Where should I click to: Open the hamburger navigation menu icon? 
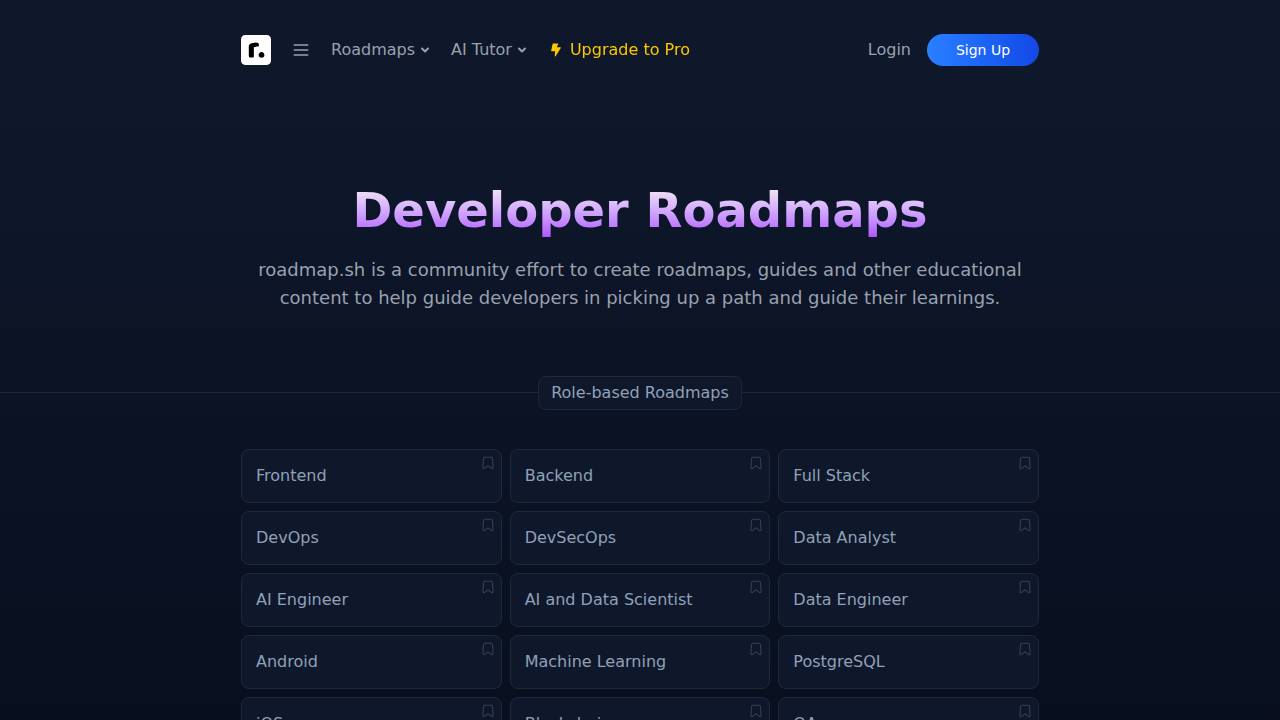(301, 50)
